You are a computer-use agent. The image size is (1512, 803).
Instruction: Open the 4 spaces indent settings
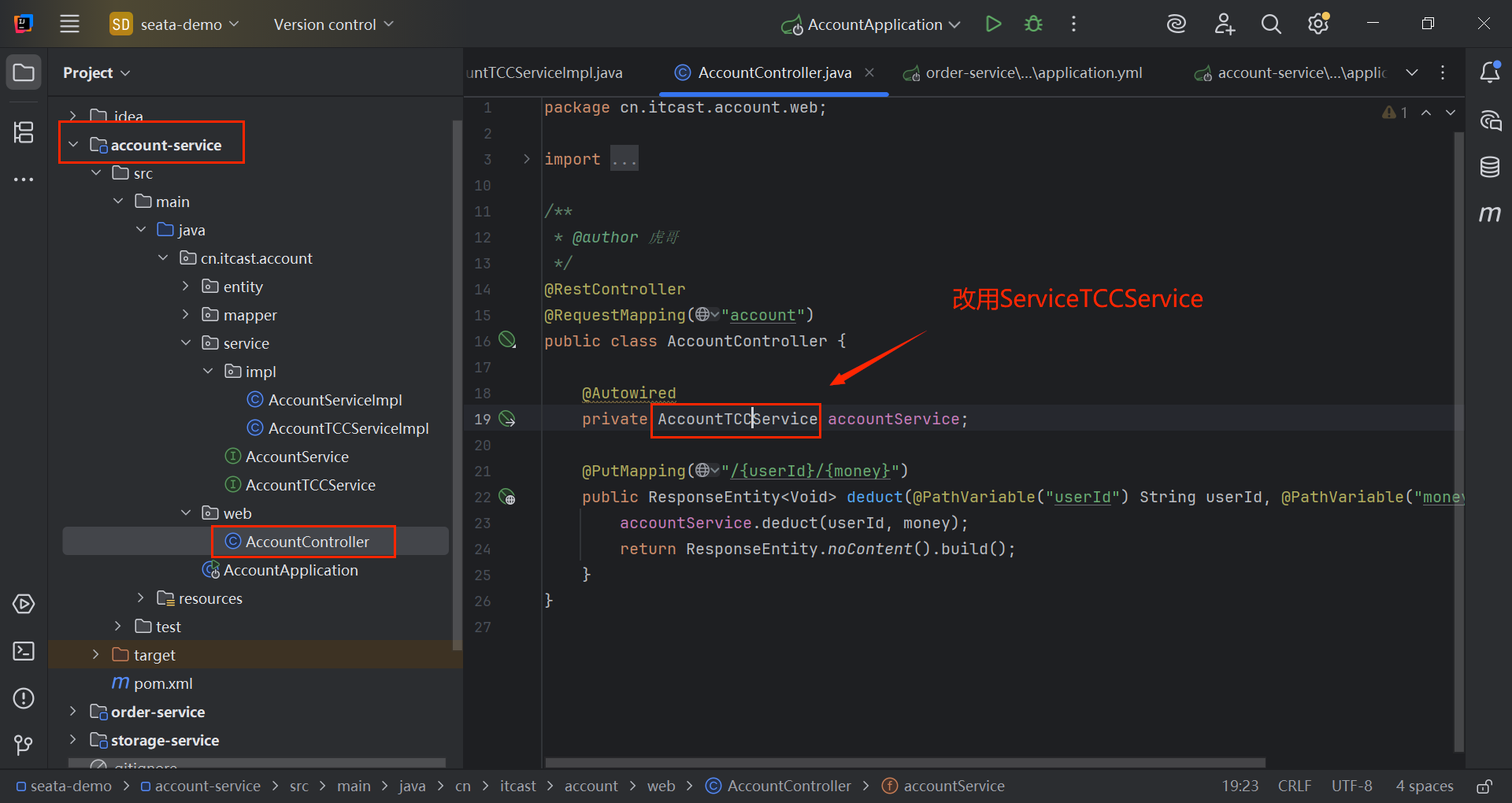pos(1425,786)
